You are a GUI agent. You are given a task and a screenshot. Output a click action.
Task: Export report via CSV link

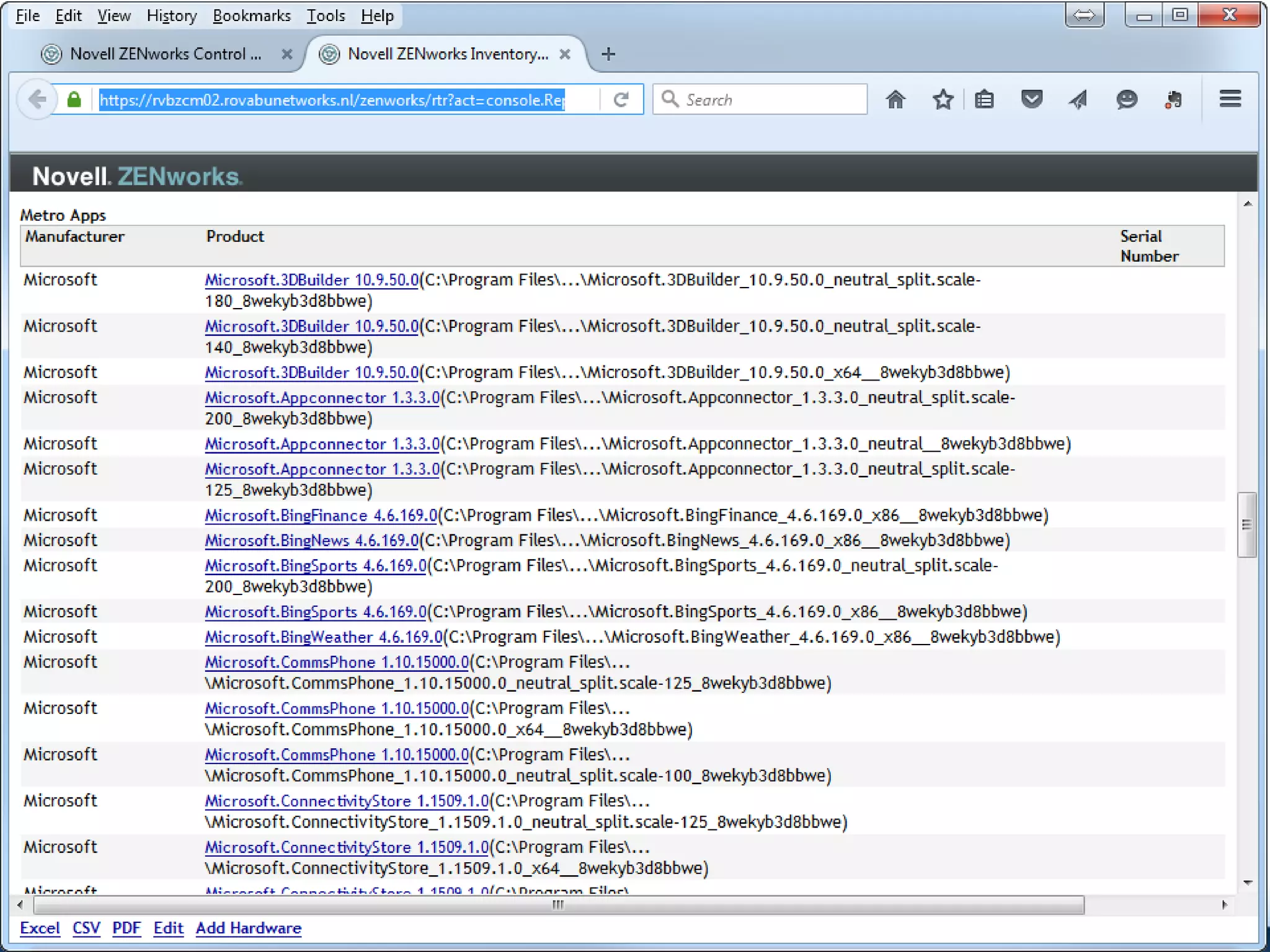(x=86, y=928)
